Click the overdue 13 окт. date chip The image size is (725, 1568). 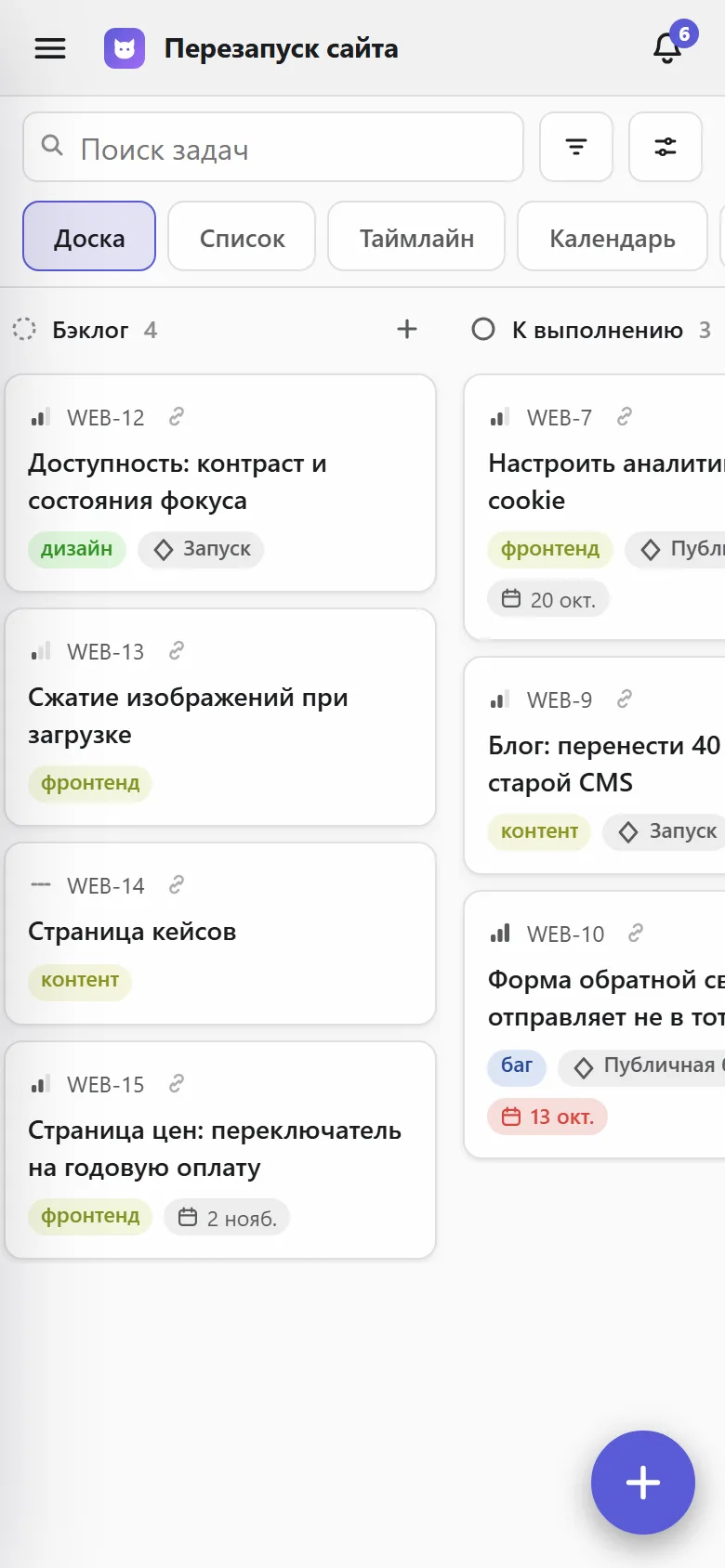pos(547,1116)
